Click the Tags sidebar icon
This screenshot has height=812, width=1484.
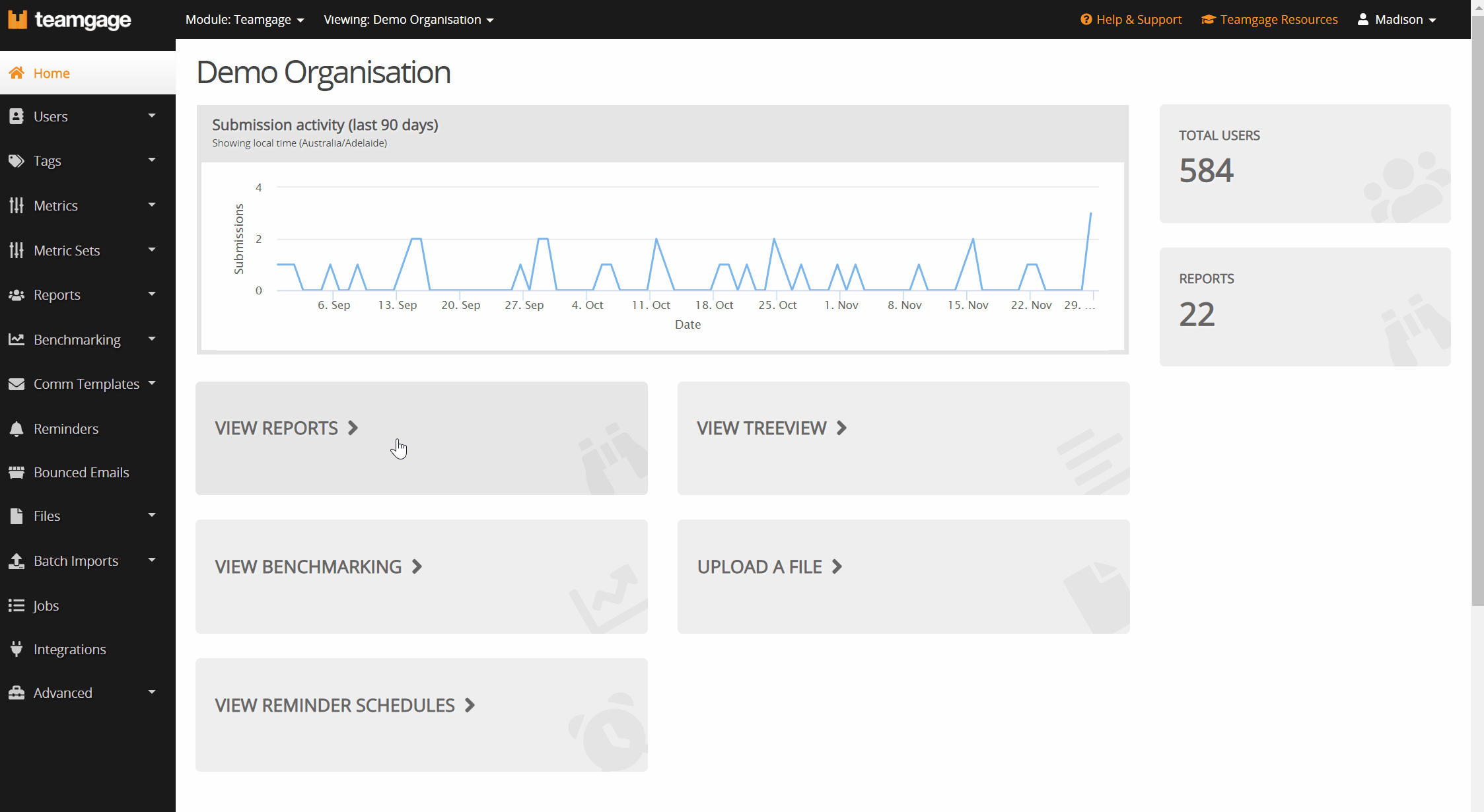(x=17, y=161)
